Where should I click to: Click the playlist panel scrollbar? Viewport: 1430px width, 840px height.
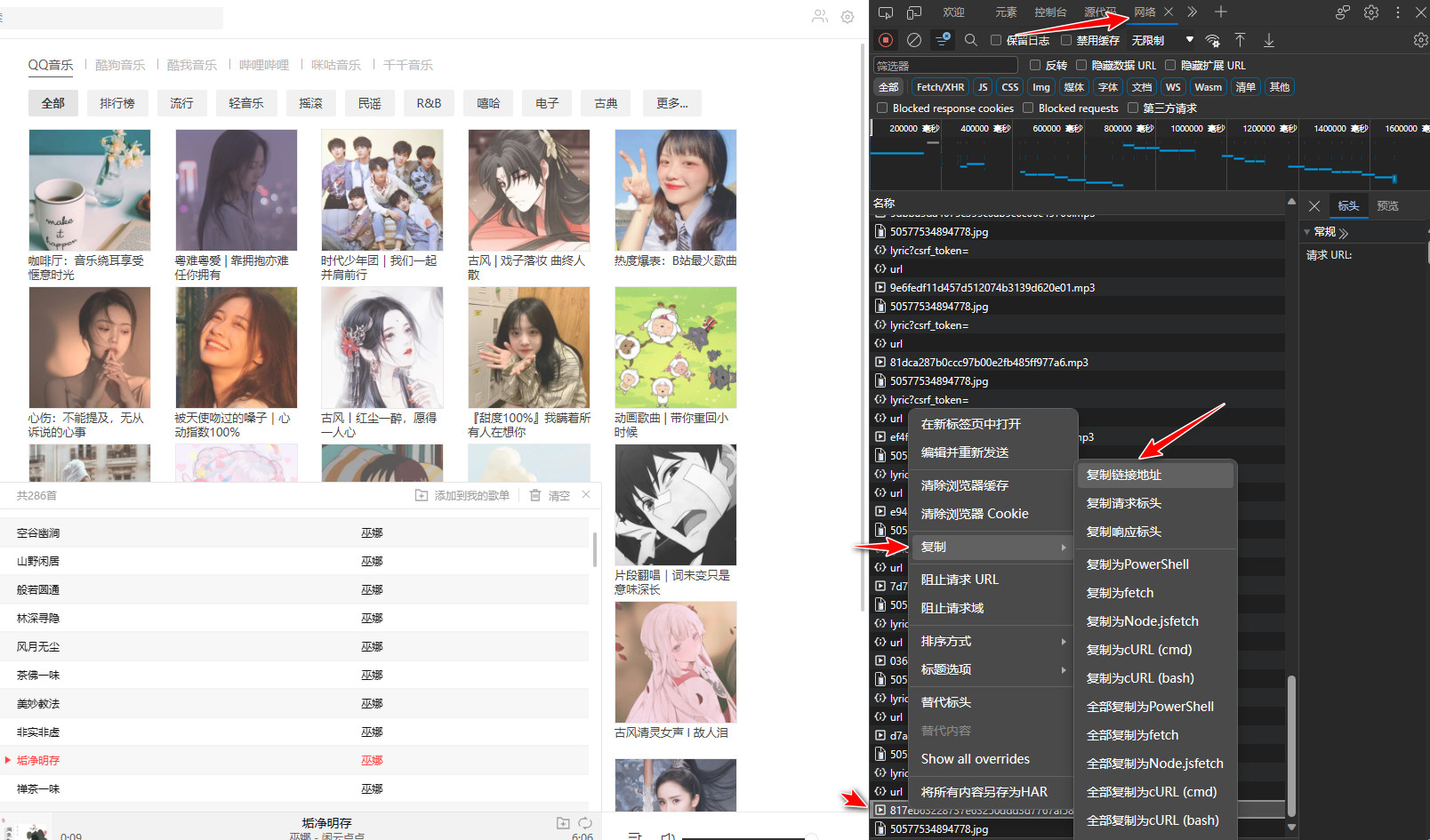point(594,549)
